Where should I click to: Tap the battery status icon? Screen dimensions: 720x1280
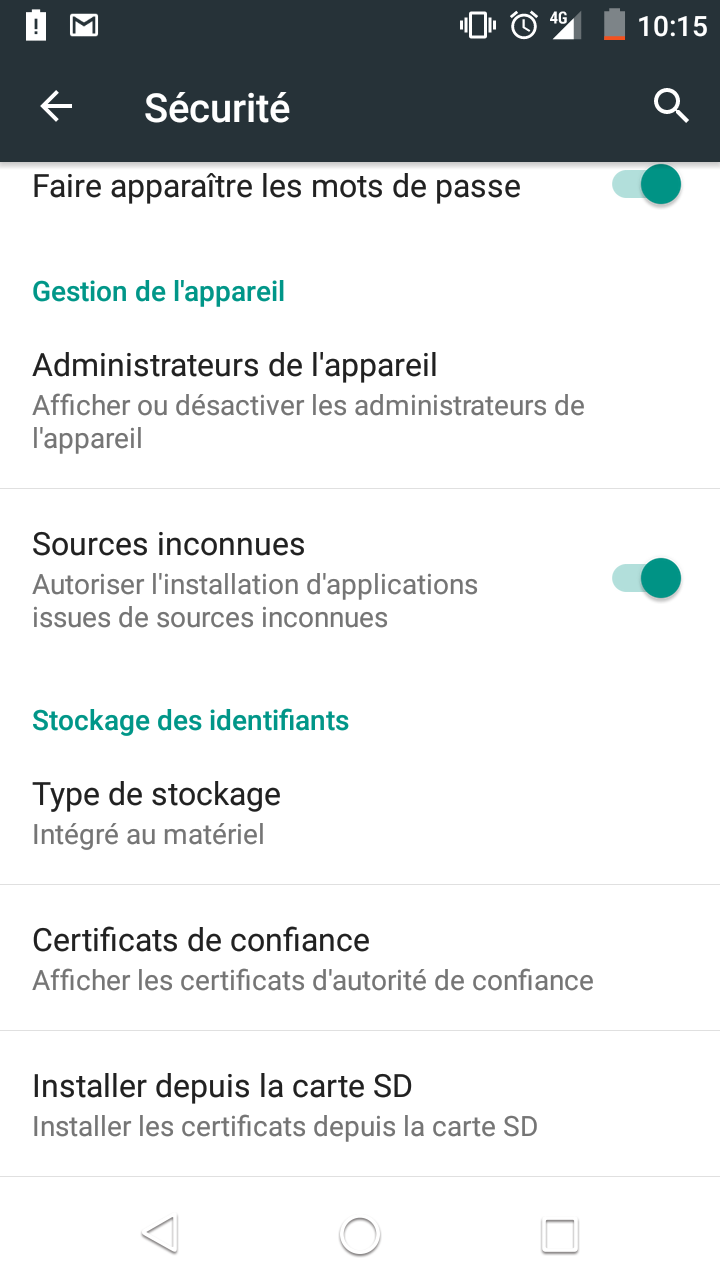(614, 25)
